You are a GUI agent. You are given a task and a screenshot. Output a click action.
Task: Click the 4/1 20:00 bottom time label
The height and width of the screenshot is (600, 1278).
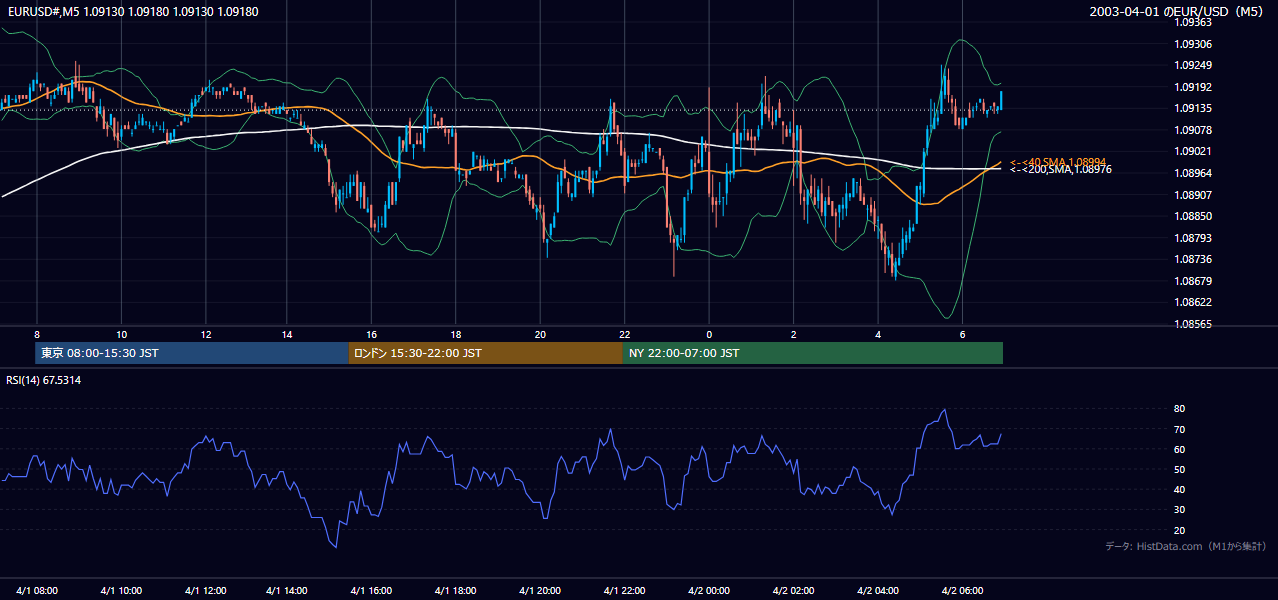click(541, 590)
